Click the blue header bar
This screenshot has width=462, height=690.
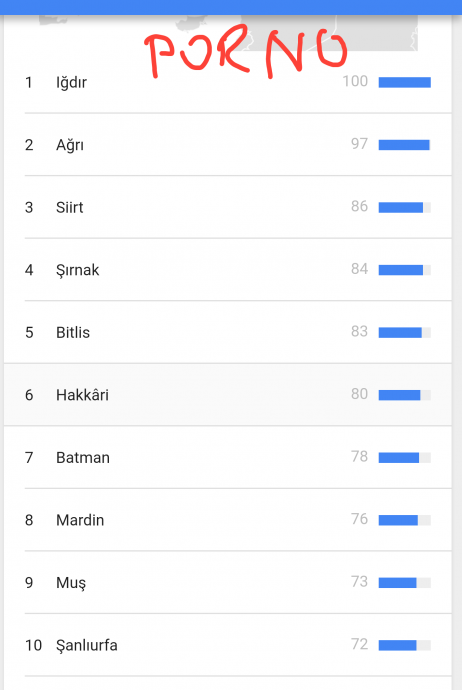pyautogui.click(x=231, y=7)
